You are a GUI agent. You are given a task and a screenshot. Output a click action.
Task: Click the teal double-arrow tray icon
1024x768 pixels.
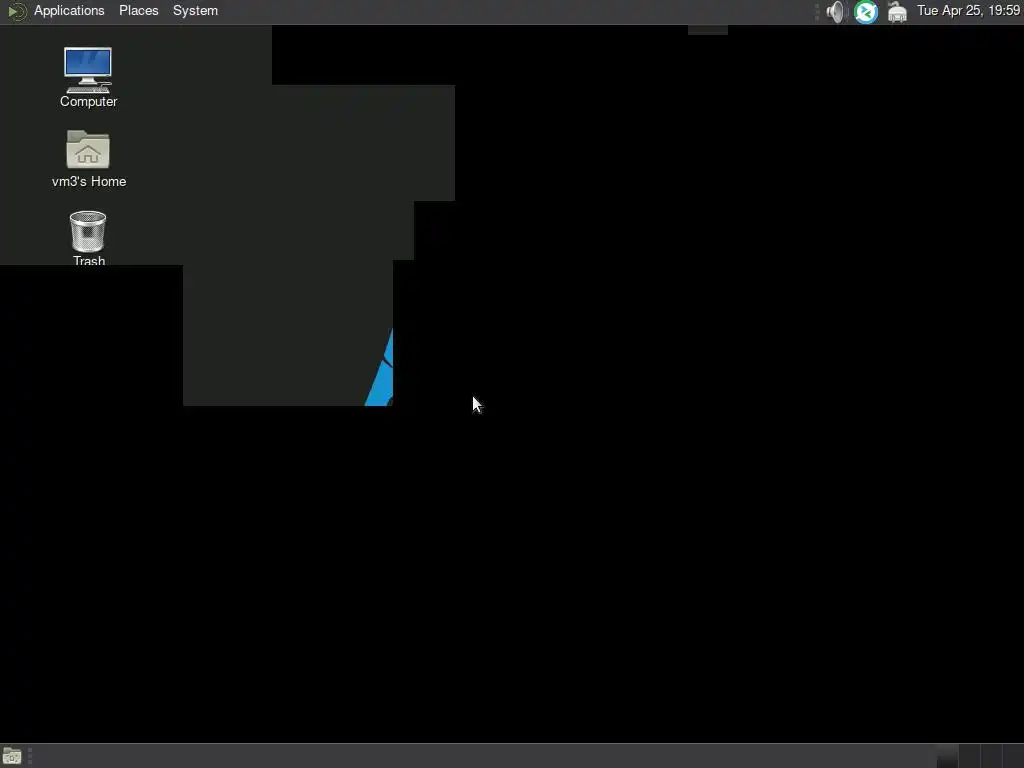pyautogui.click(x=866, y=12)
